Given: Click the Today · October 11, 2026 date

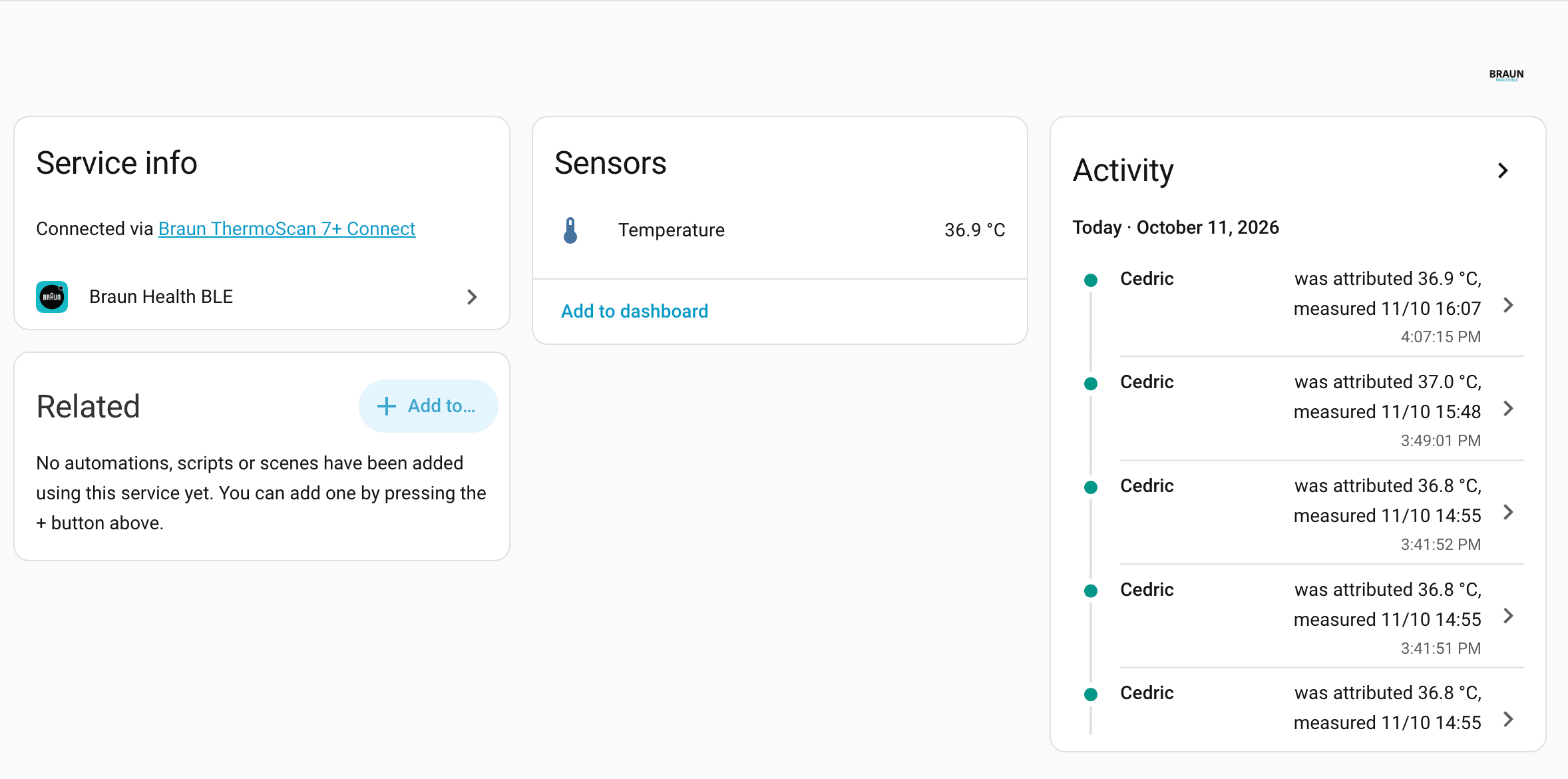Looking at the screenshot, I should tap(1176, 227).
